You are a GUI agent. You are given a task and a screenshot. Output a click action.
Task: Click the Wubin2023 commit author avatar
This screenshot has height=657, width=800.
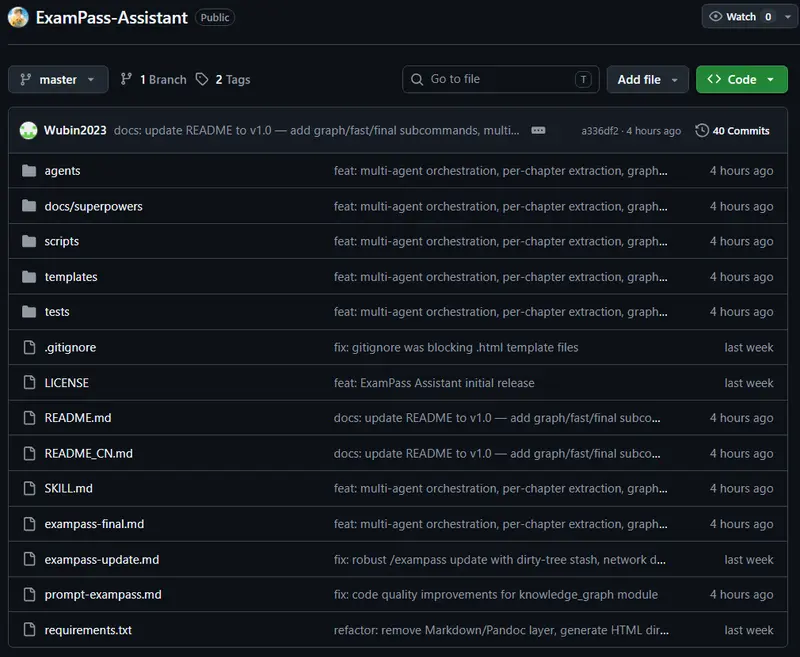(29, 131)
